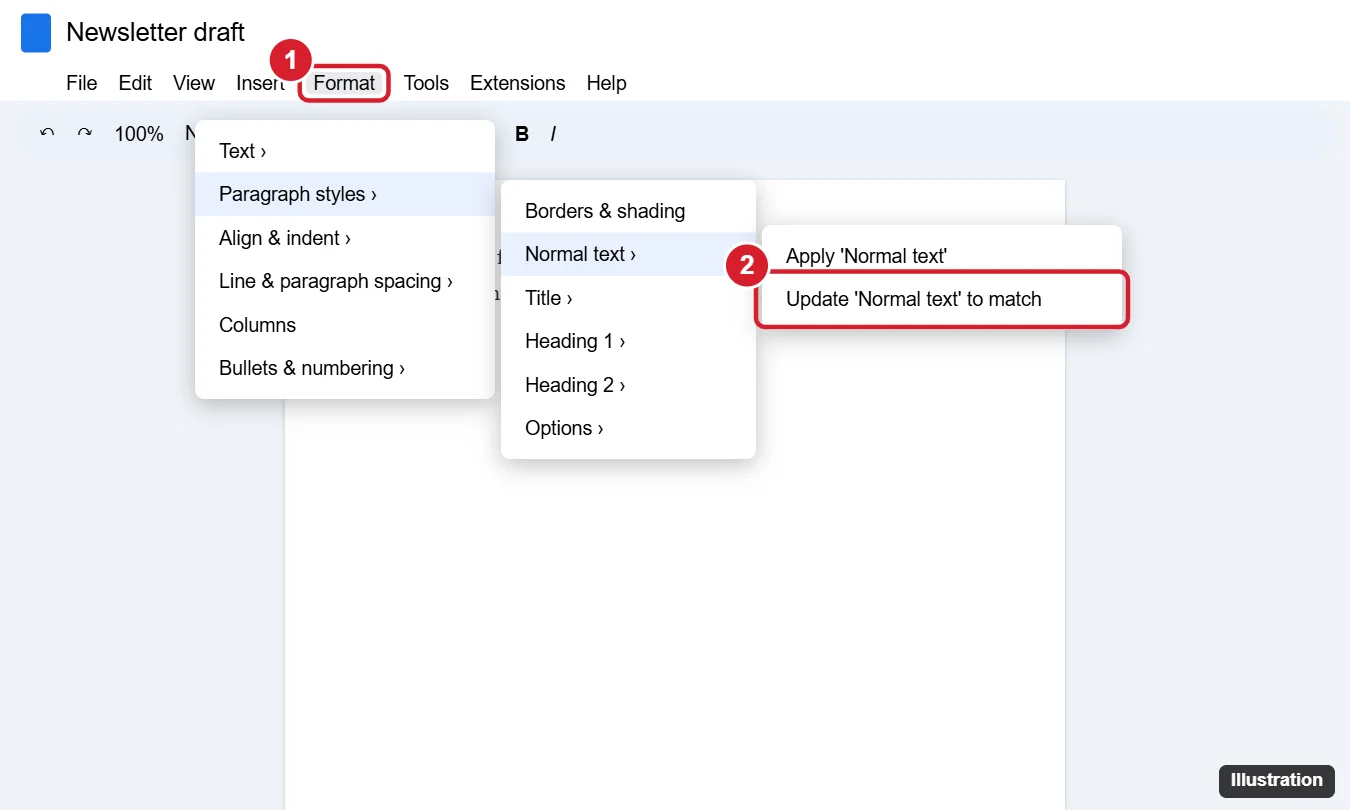Open the Insert menu
The height and width of the screenshot is (810, 1350).
tap(260, 83)
